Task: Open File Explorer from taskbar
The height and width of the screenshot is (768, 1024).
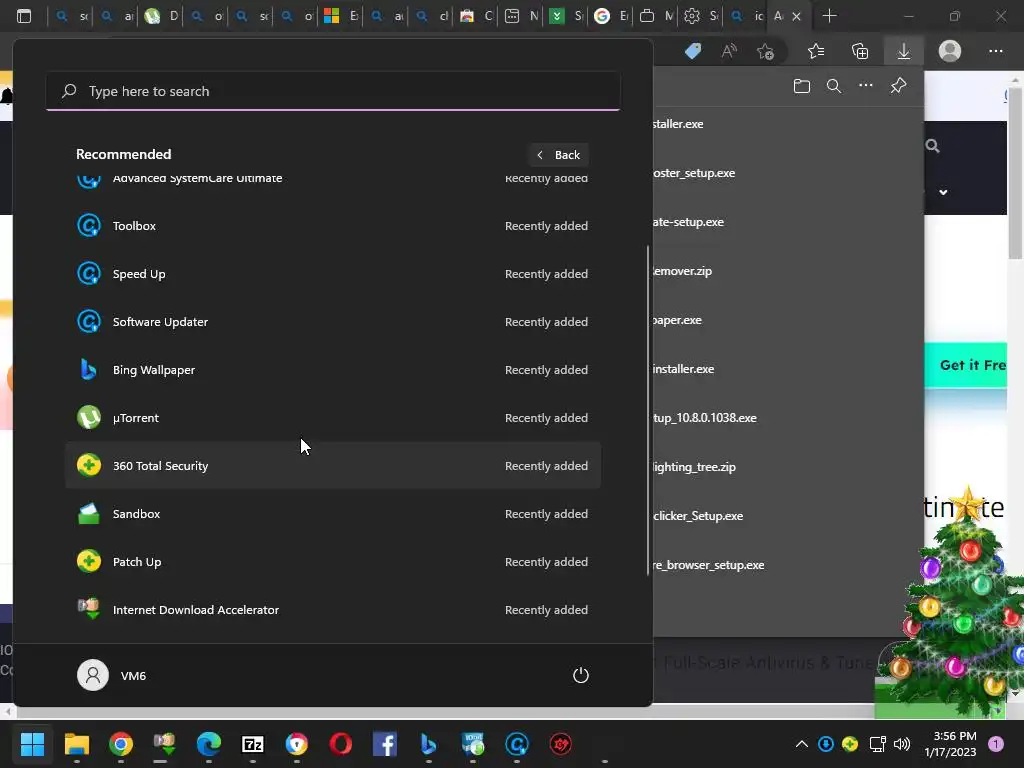Action: click(76, 744)
